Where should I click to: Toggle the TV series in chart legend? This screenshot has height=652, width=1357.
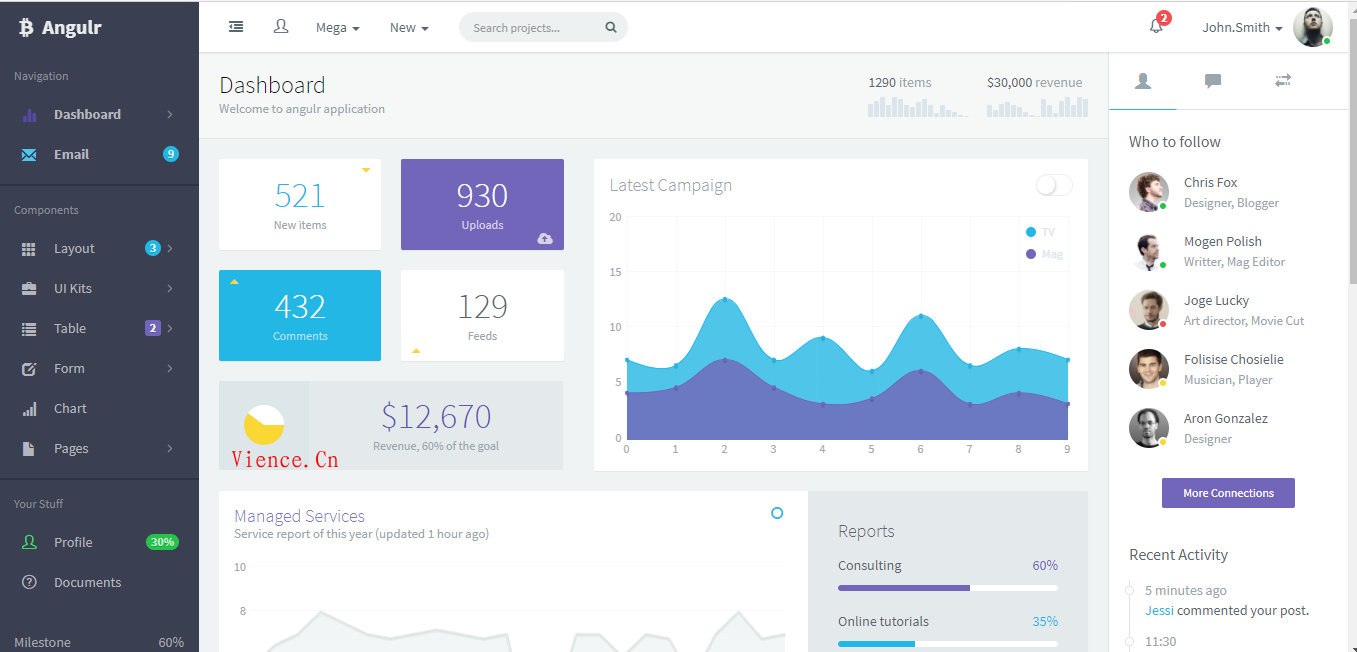pyautogui.click(x=1040, y=232)
